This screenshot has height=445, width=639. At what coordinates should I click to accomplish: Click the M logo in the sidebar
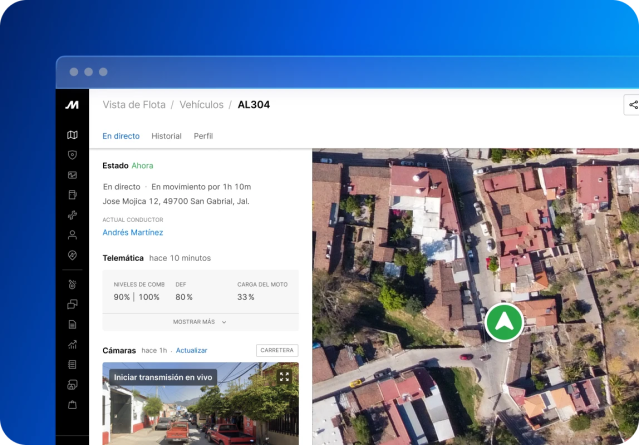click(72, 105)
